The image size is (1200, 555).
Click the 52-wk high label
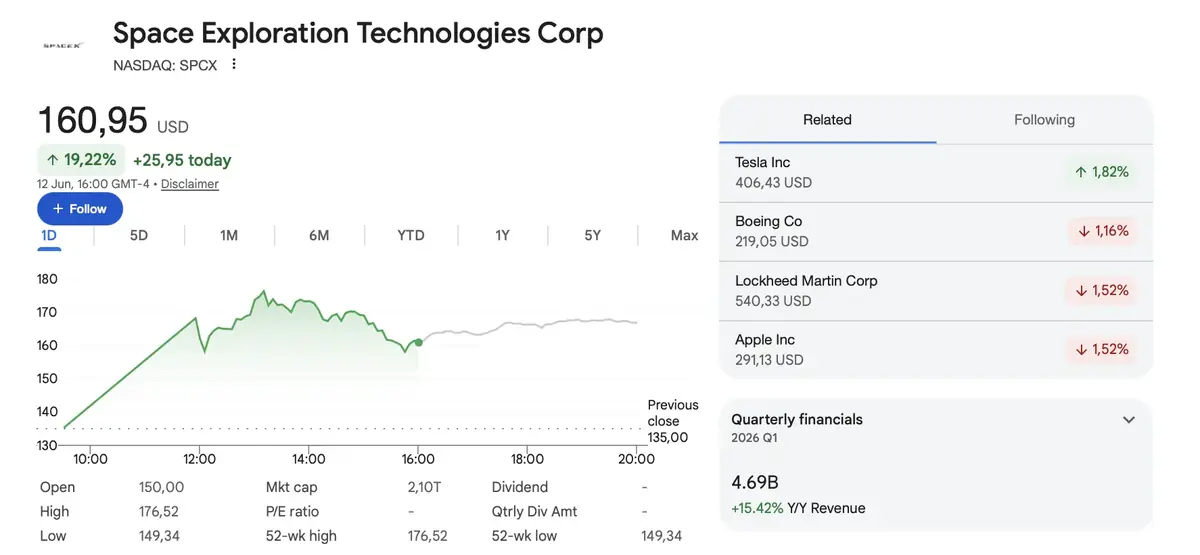[x=301, y=536]
